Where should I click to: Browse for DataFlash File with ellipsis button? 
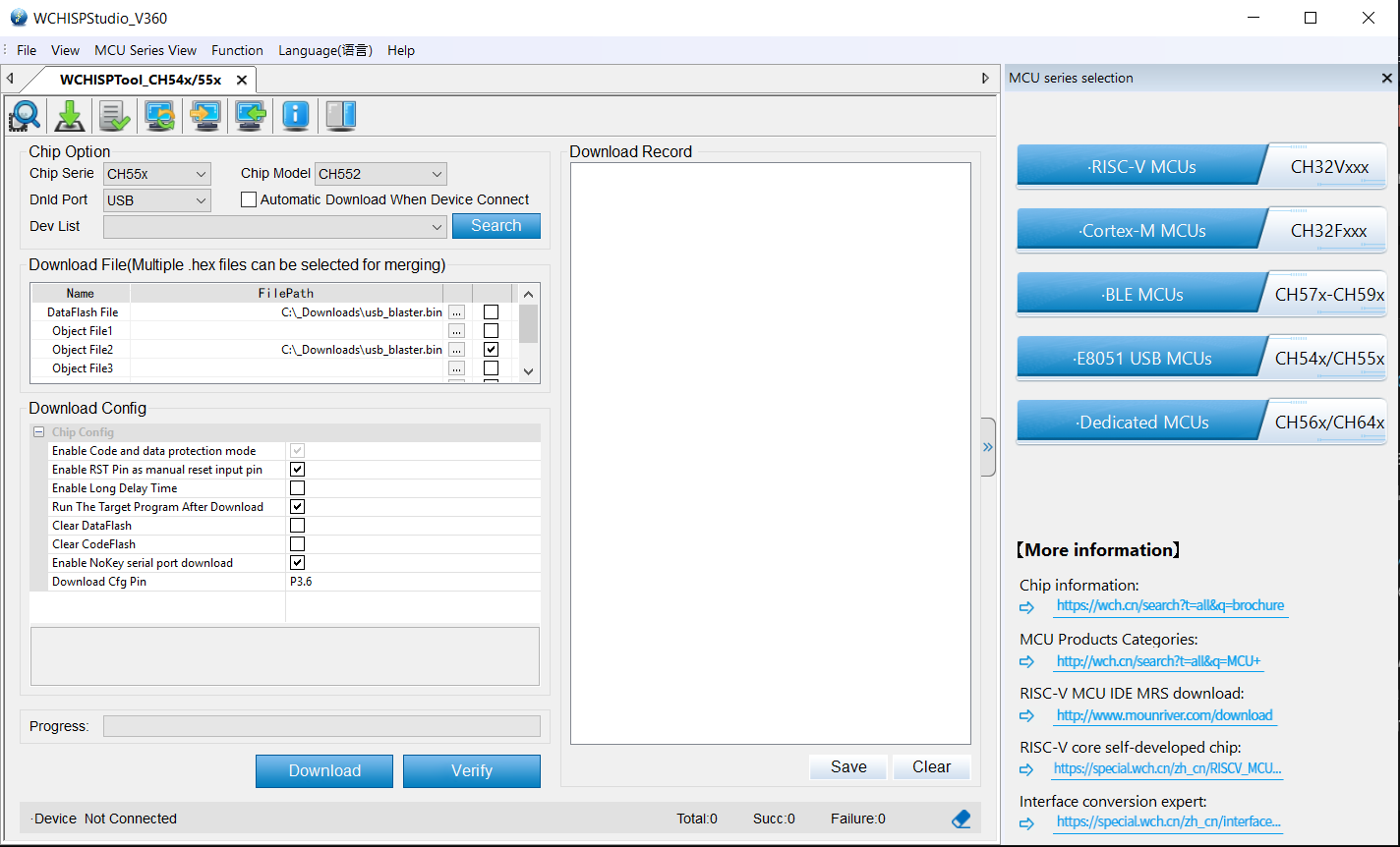click(x=456, y=311)
